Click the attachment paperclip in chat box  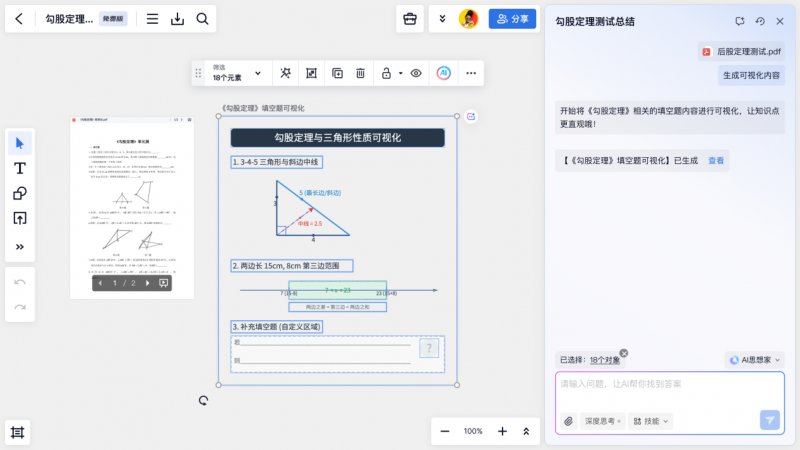click(x=569, y=421)
